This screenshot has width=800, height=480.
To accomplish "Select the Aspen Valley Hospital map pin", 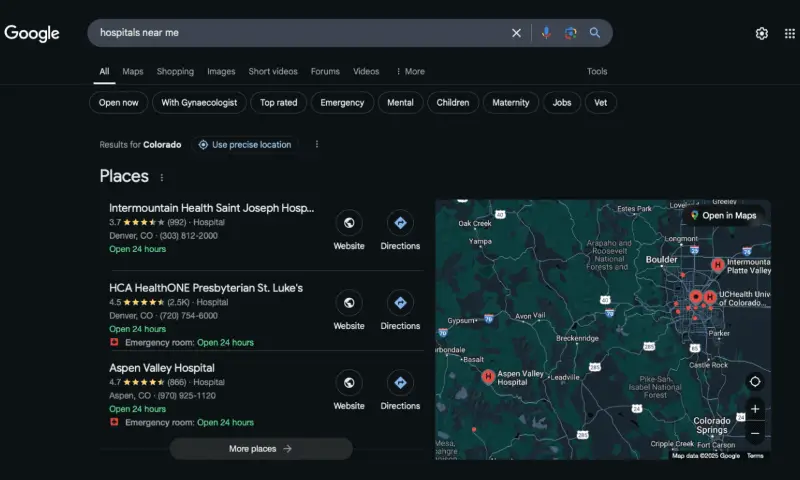I will [x=488, y=377].
